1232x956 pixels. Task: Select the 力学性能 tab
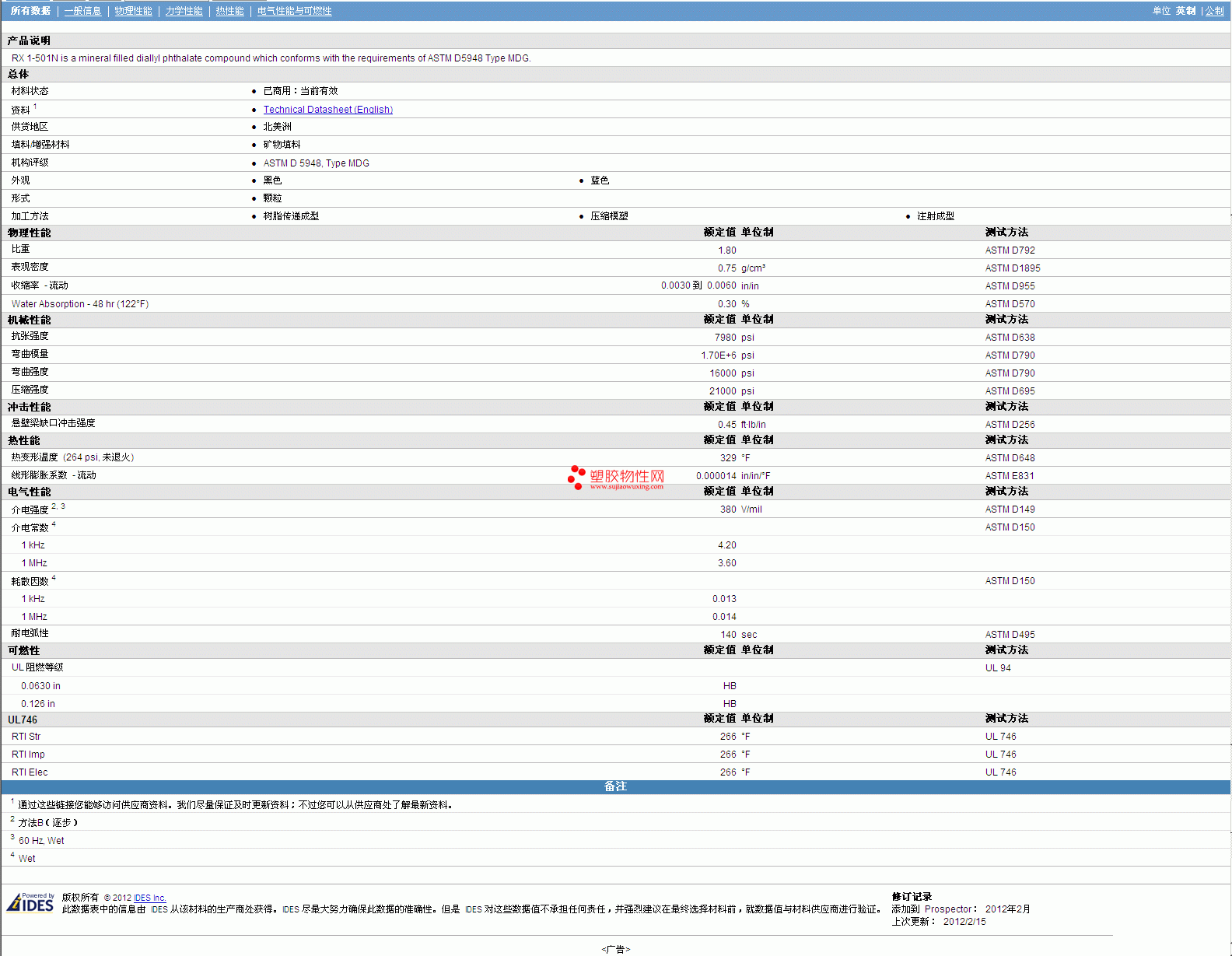pyautogui.click(x=184, y=11)
